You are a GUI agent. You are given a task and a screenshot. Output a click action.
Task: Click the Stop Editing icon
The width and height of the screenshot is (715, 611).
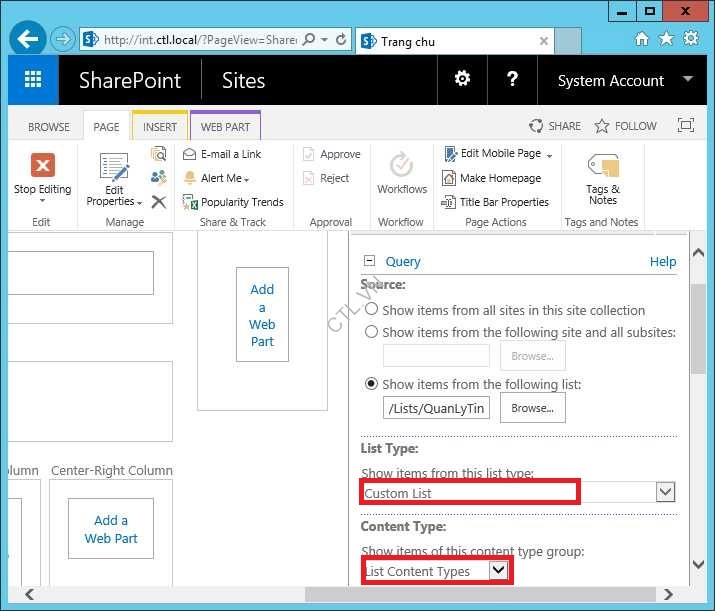click(42, 165)
